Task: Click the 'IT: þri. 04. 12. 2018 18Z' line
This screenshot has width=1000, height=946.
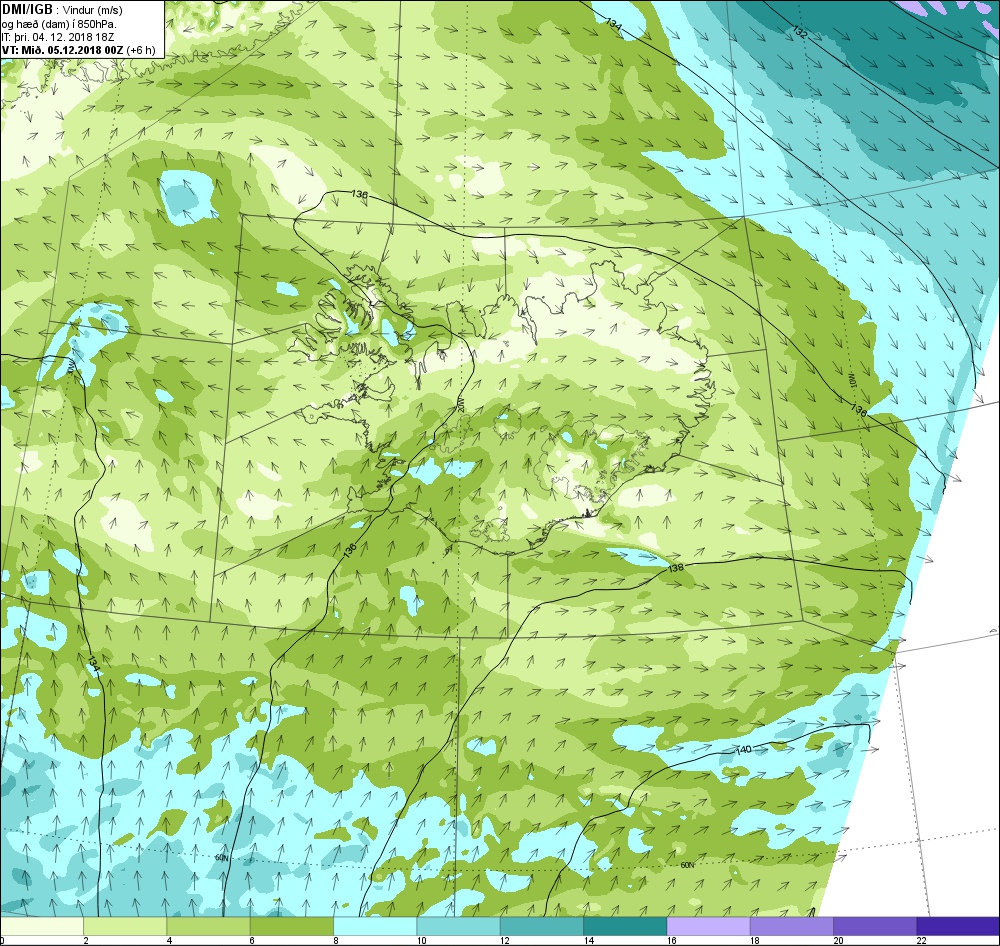Action: 58,37
